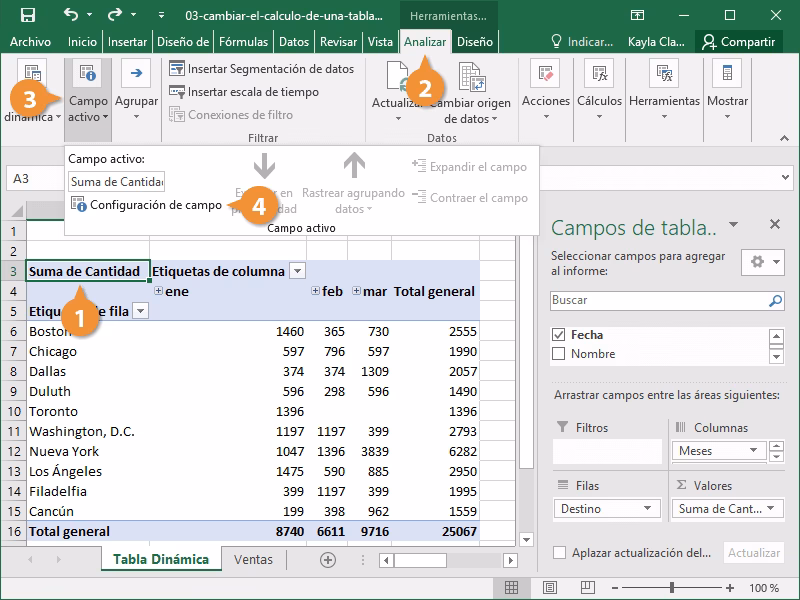Click the Buscar field search box
Screen dimensions: 800x600
pos(667,300)
